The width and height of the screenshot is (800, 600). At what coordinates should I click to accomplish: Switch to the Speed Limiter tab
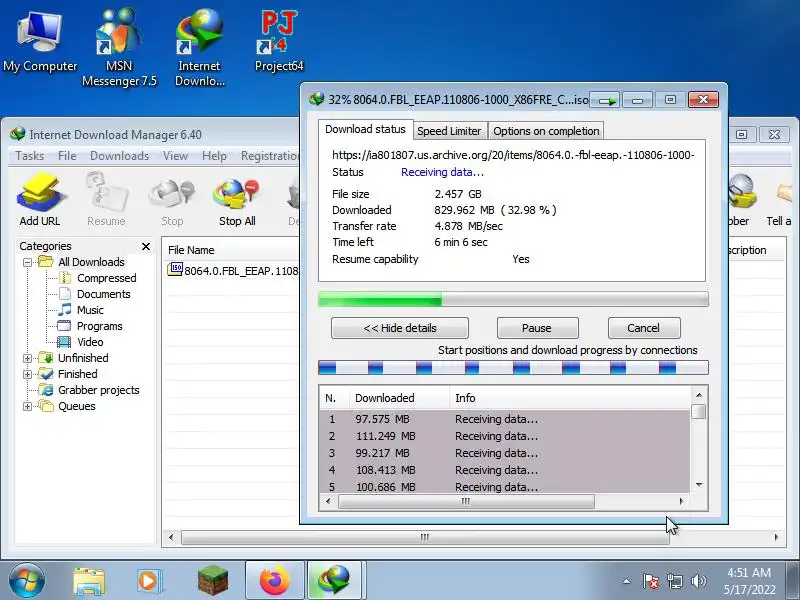[x=449, y=131]
